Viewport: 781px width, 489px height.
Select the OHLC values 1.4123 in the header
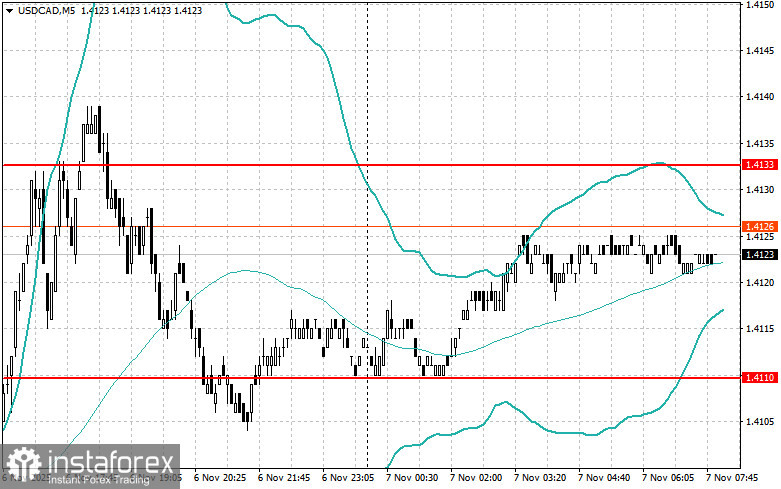click(x=141, y=10)
